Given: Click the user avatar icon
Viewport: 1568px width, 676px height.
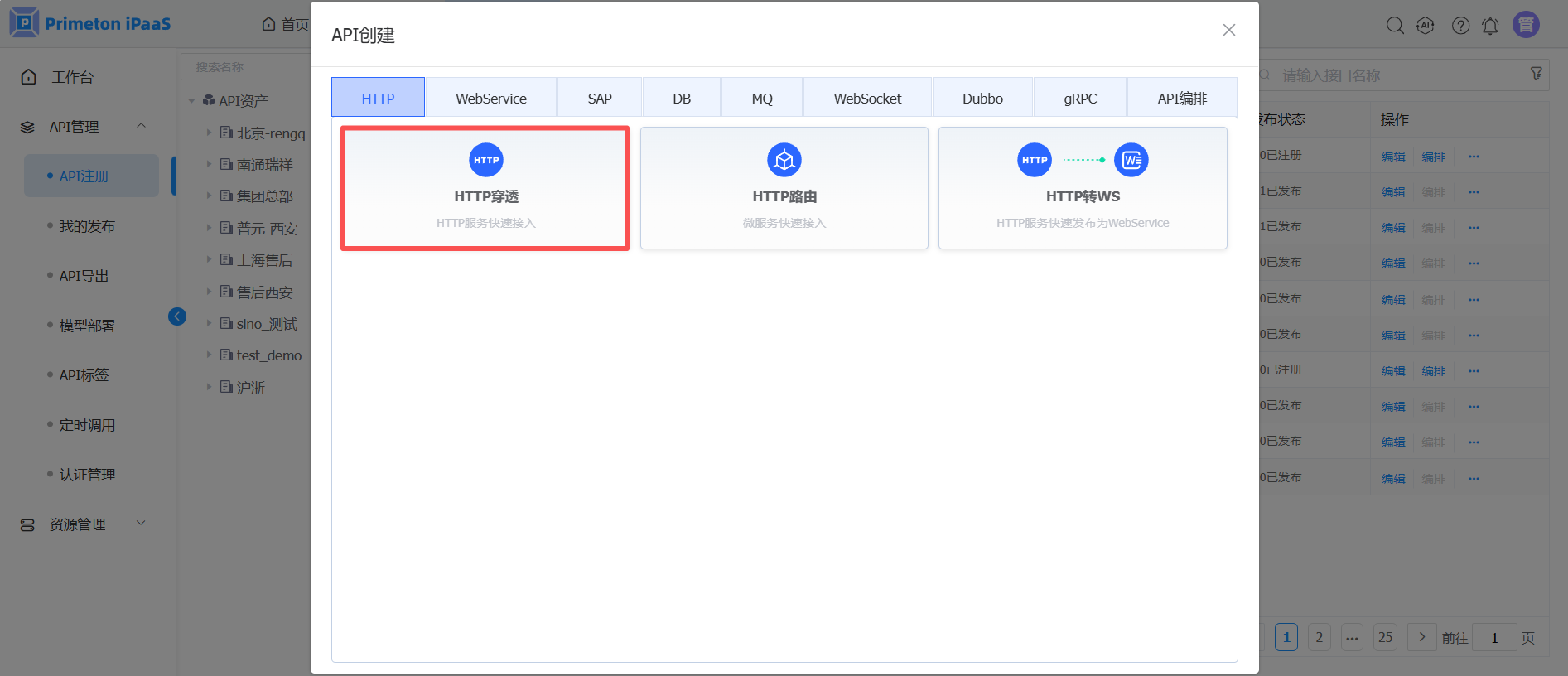Looking at the screenshot, I should click(x=1526, y=25).
